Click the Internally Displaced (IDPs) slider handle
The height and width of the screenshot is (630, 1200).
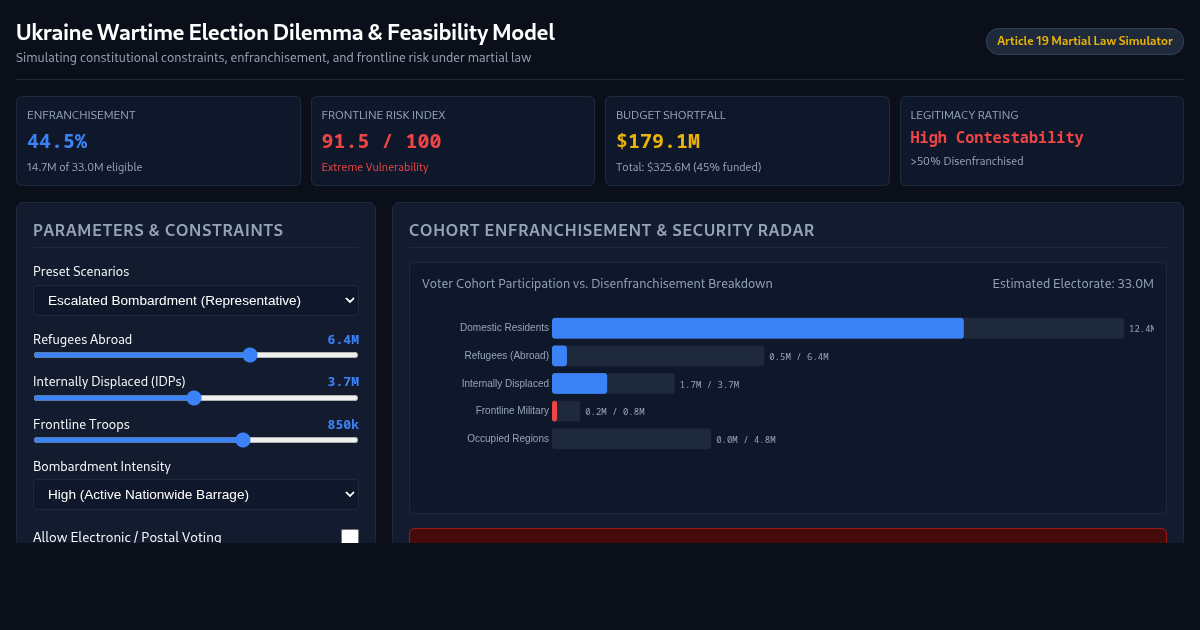coord(194,398)
